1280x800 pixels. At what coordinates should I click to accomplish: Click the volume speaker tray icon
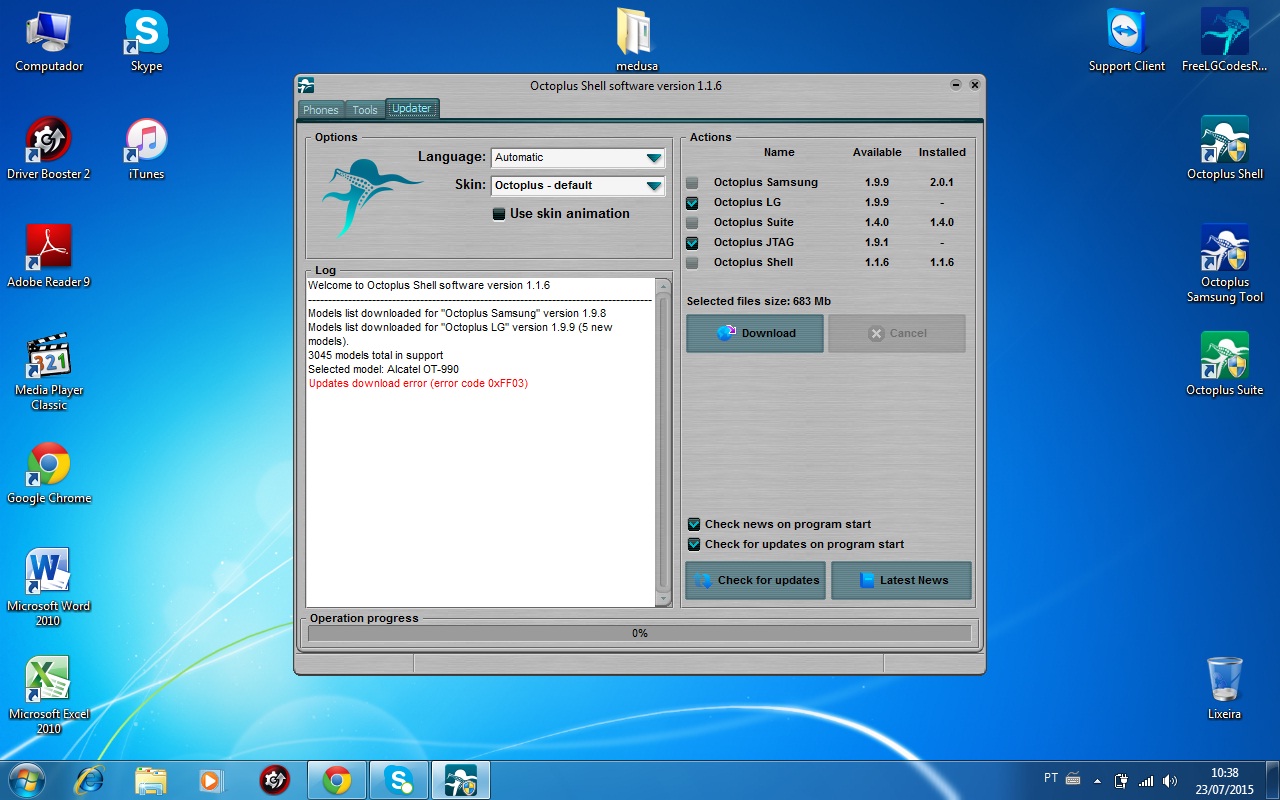[x=1170, y=780]
